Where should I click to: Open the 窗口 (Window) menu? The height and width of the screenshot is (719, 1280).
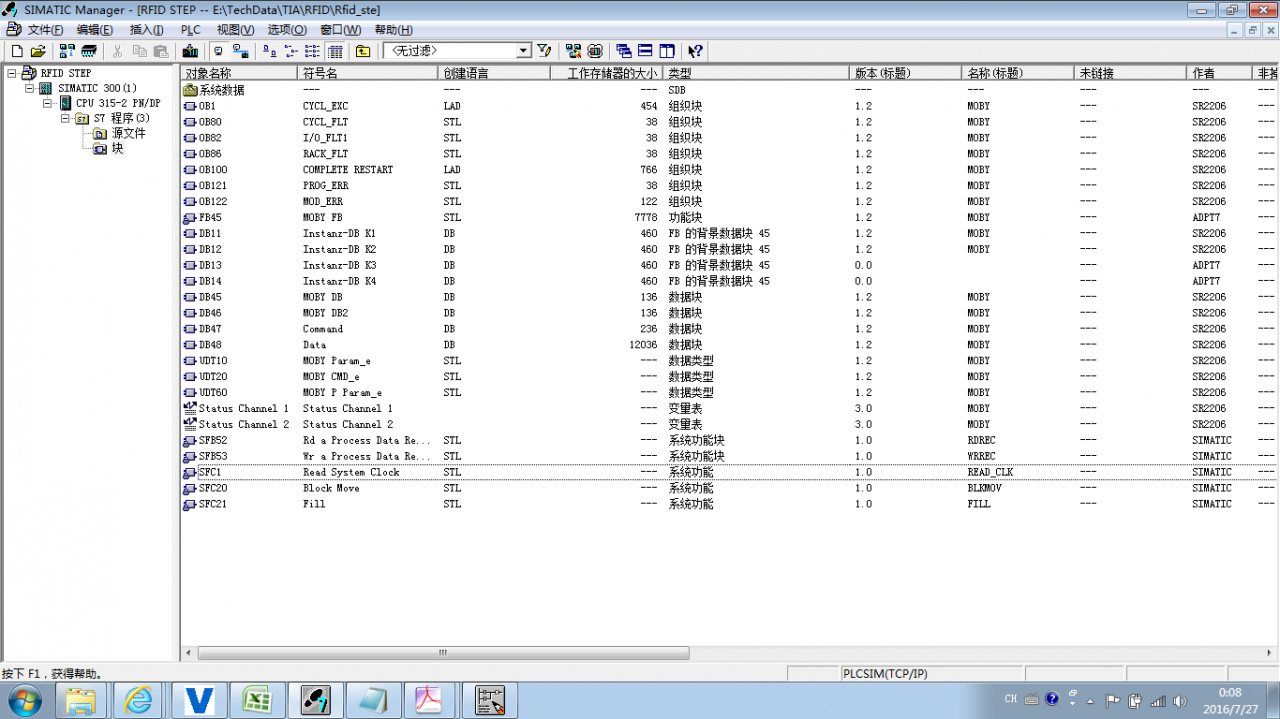(340, 30)
